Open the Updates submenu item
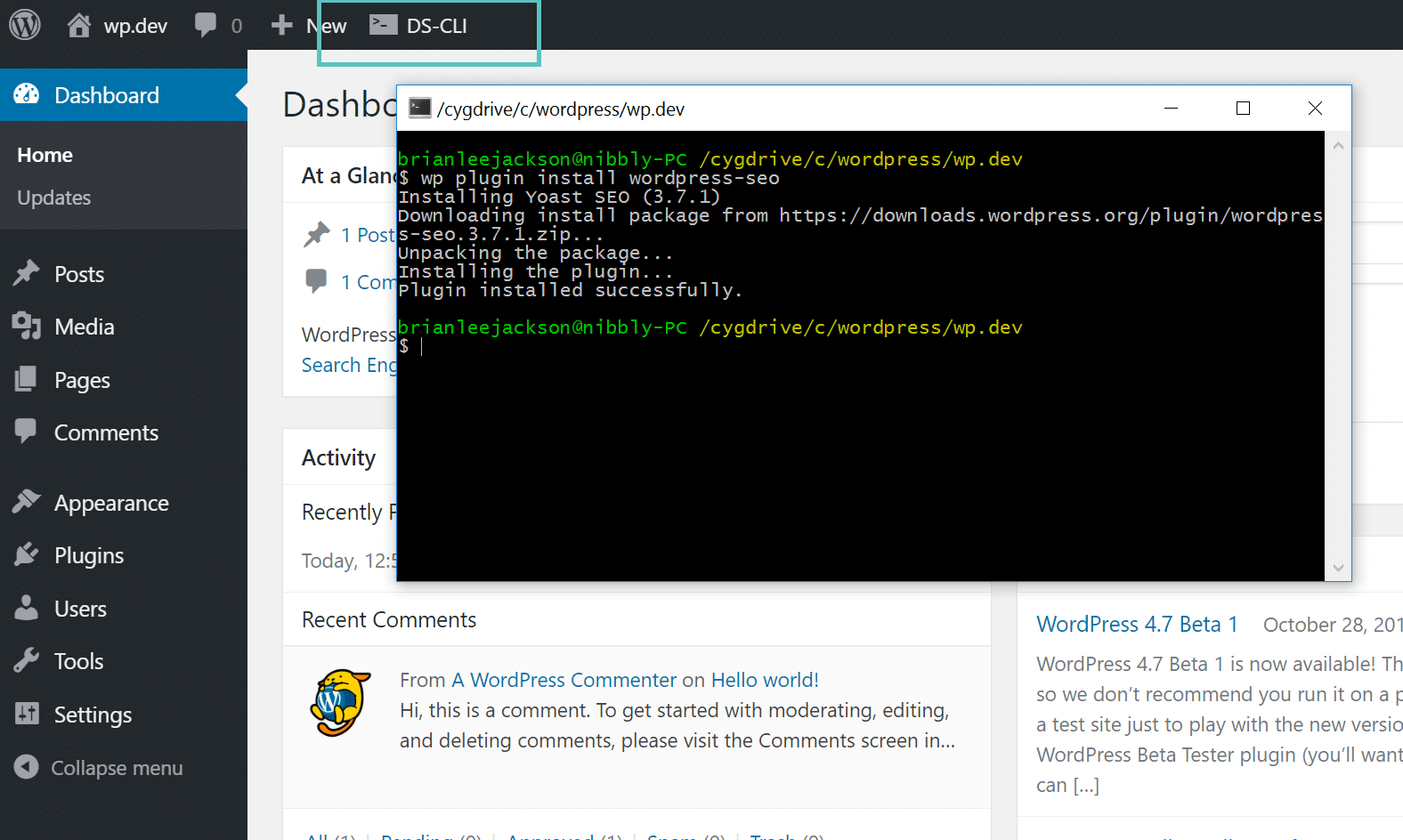1403x840 pixels. pos(54,198)
